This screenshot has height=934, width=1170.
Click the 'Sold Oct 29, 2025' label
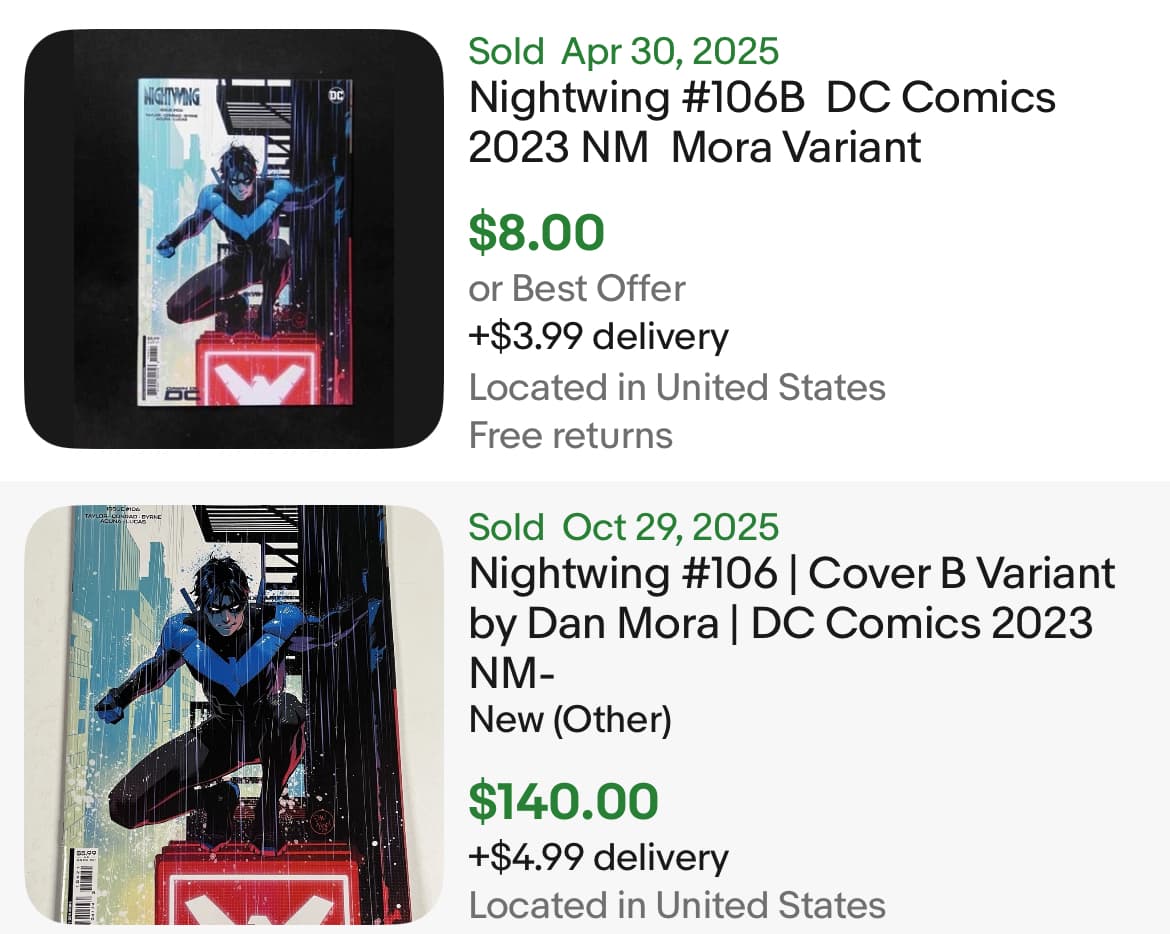pyautogui.click(x=623, y=527)
